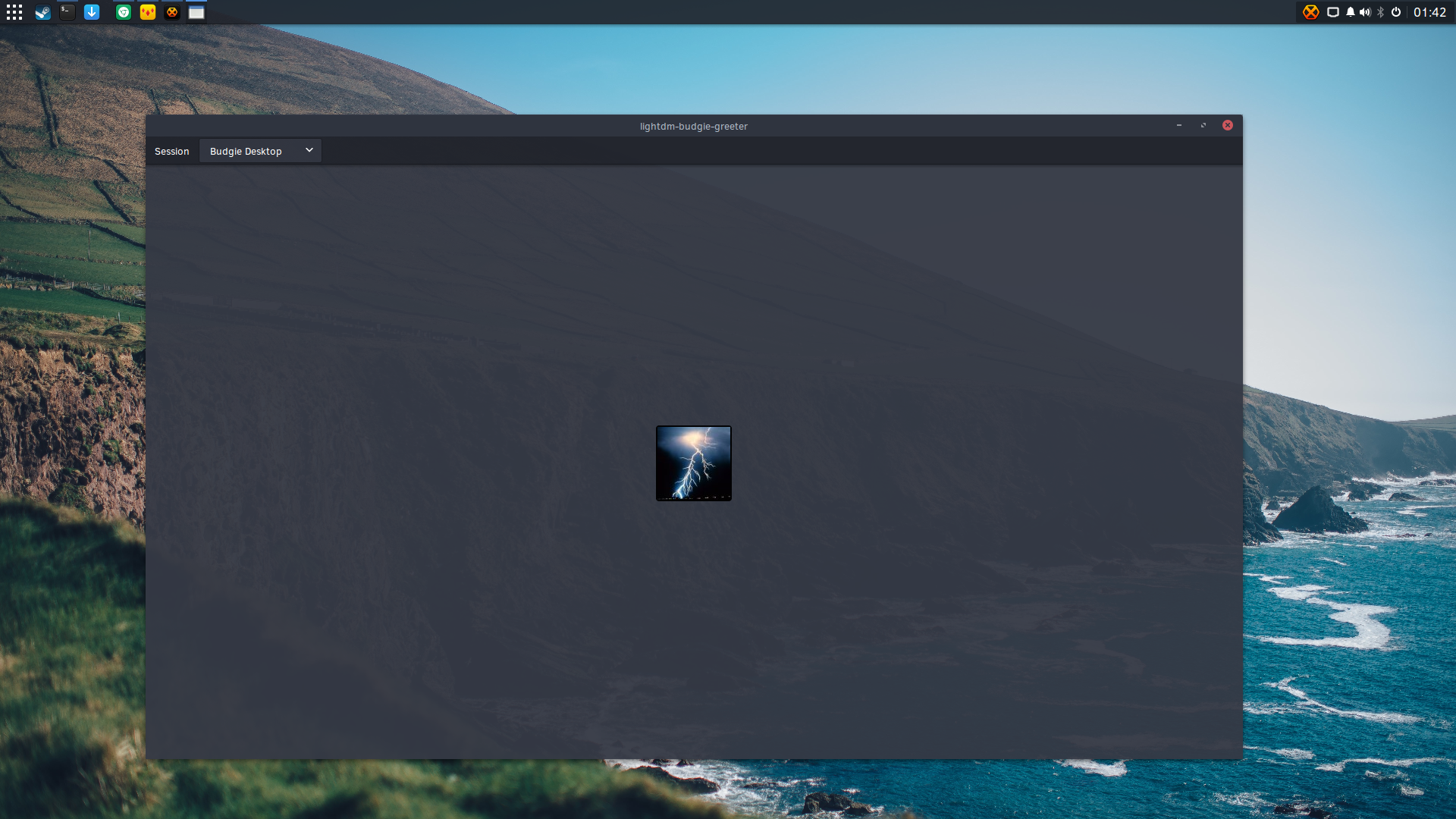Viewport: 1456px width, 819px height.
Task: Switch to the yellow app with red diamonds
Action: [x=148, y=12]
